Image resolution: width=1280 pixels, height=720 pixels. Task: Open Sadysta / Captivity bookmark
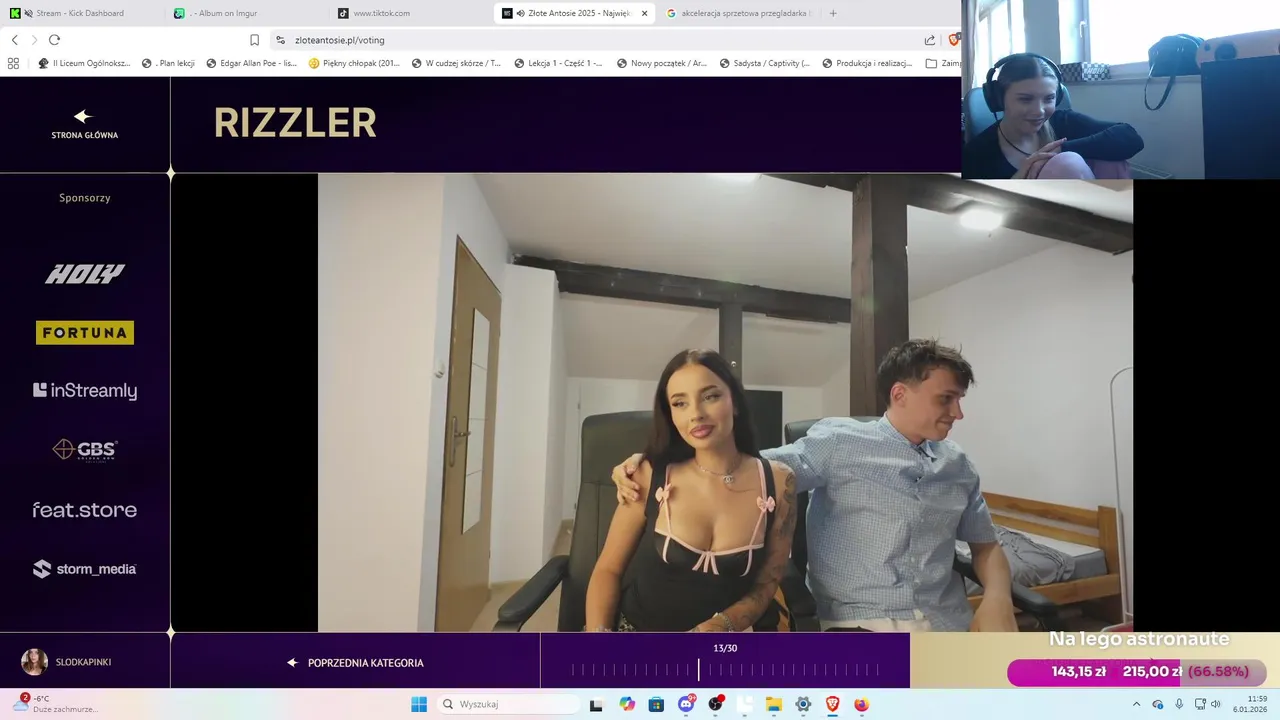pyautogui.click(x=764, y=63)
